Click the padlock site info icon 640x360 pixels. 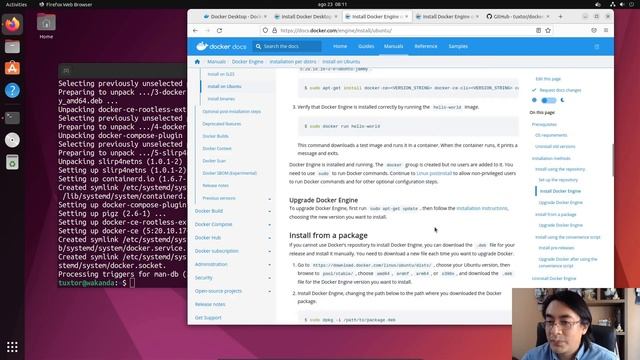point(274,31)
